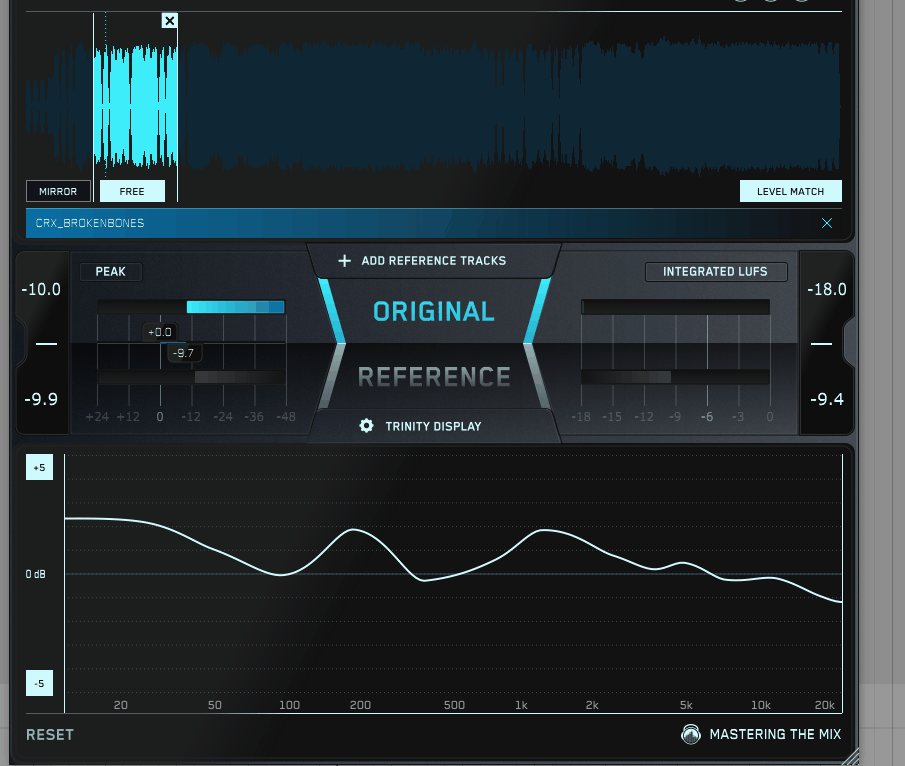Open Trinity Display settings gear icon
Image resolution: width=905 pixels, height=766 pixels.
coord(366,426)
